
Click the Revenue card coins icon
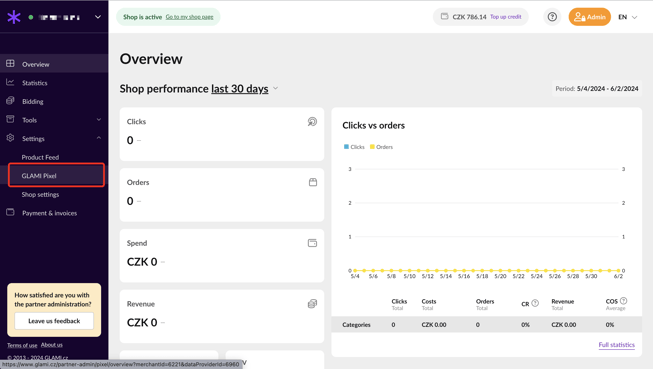point(312,304)
